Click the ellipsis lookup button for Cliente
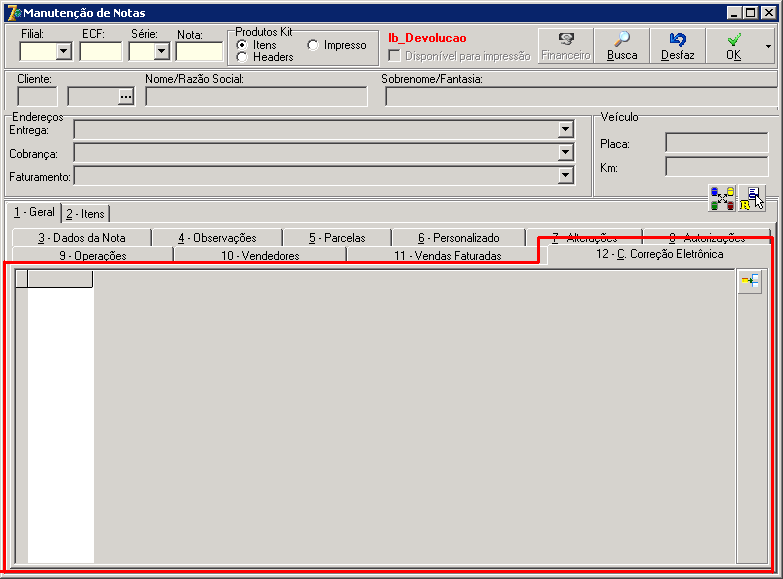This screenshot has height=579, width=783. pos(126,96)
